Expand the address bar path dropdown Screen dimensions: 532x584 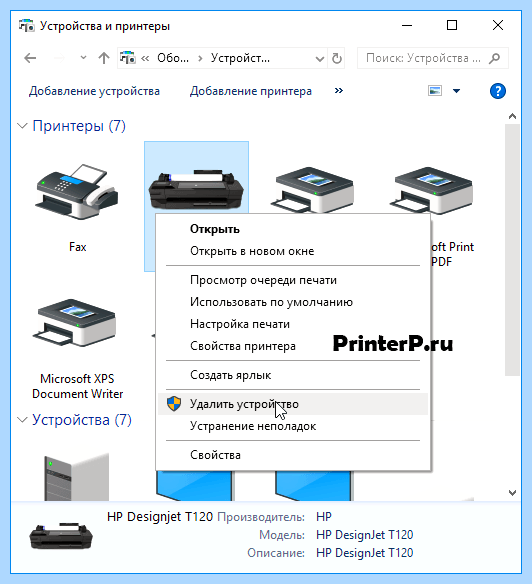[x=320, y=58]
